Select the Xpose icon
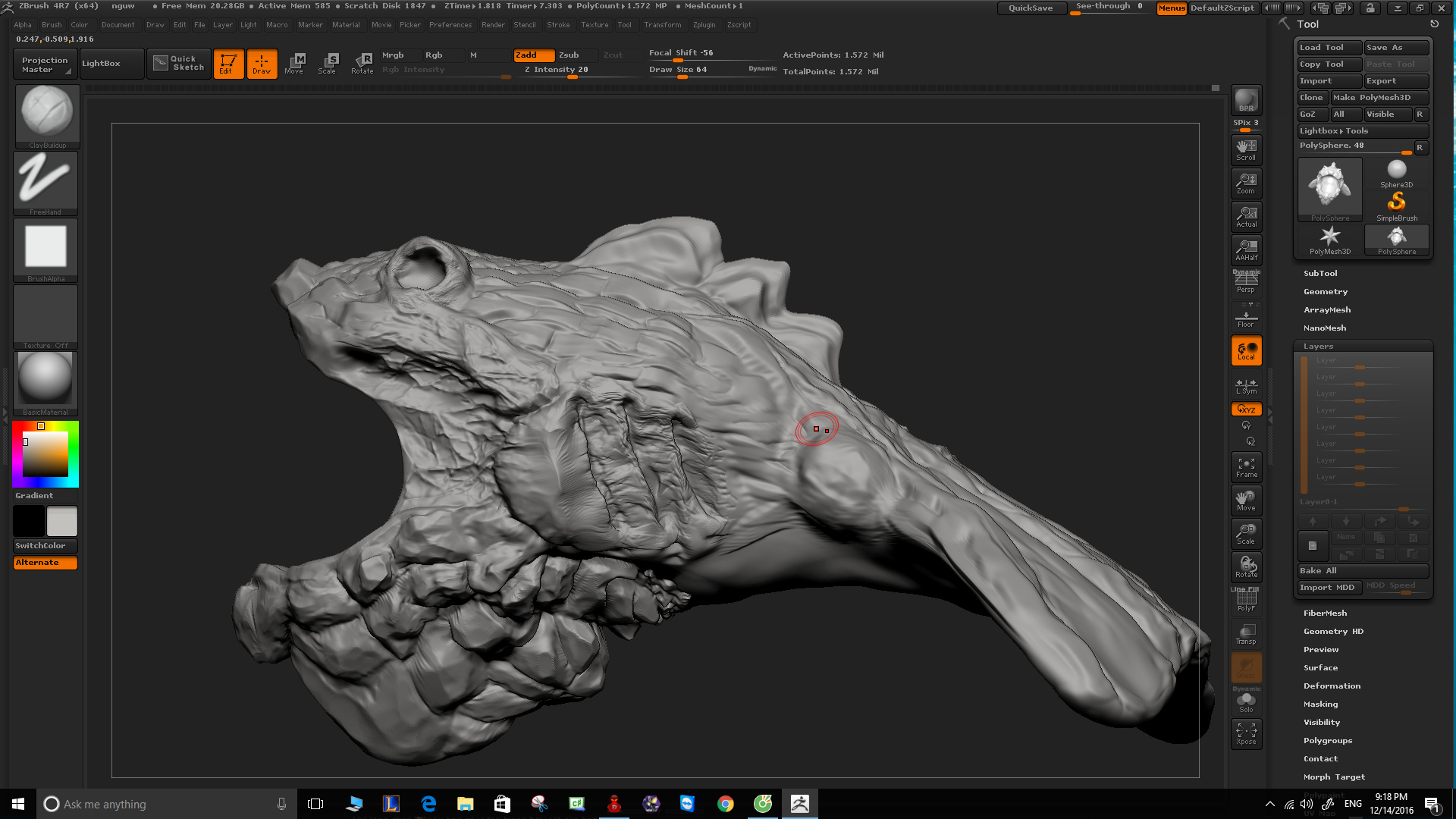 (1246, 733)
